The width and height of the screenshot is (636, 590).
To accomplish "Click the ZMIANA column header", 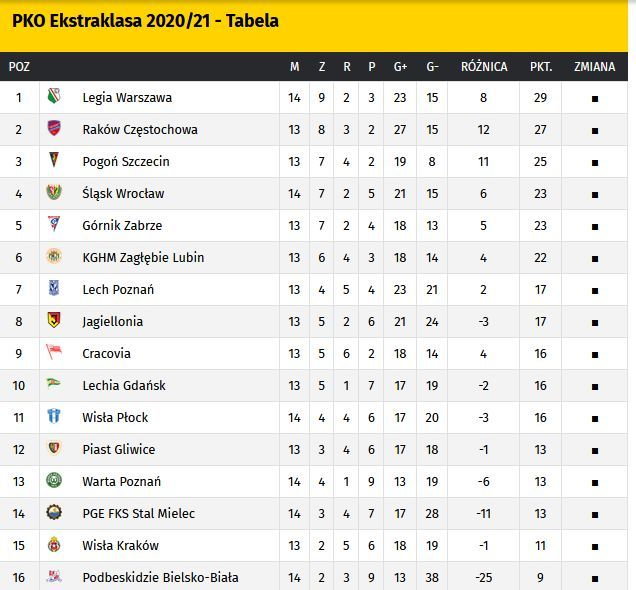I will click(x=594, y=67).
